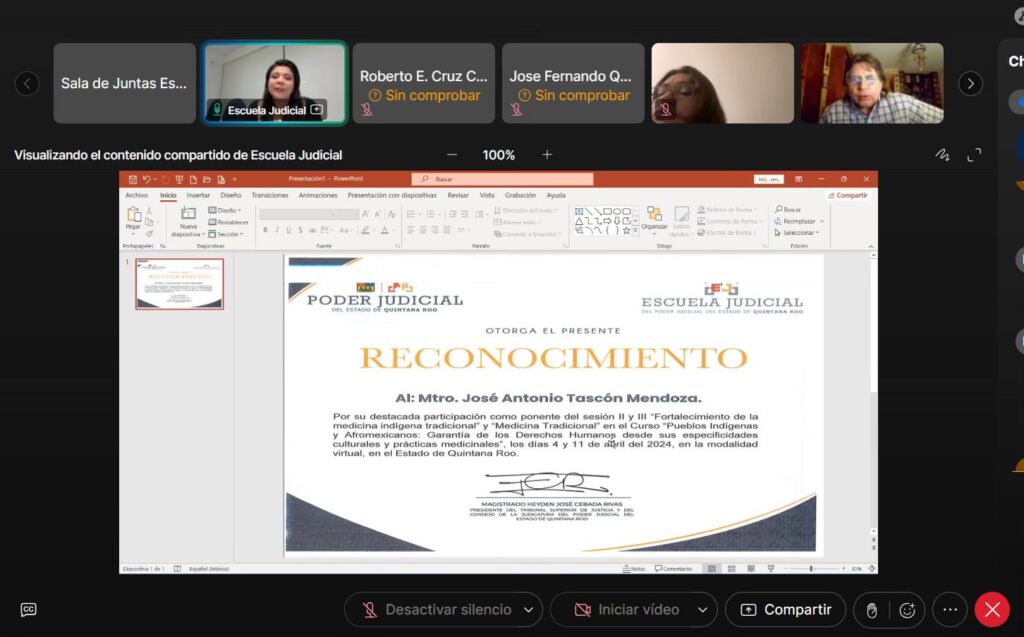The width and height of the screenshot is (1024, 637).
Task: Click the Buscar find command in Edición group
Action: [788, 210]
